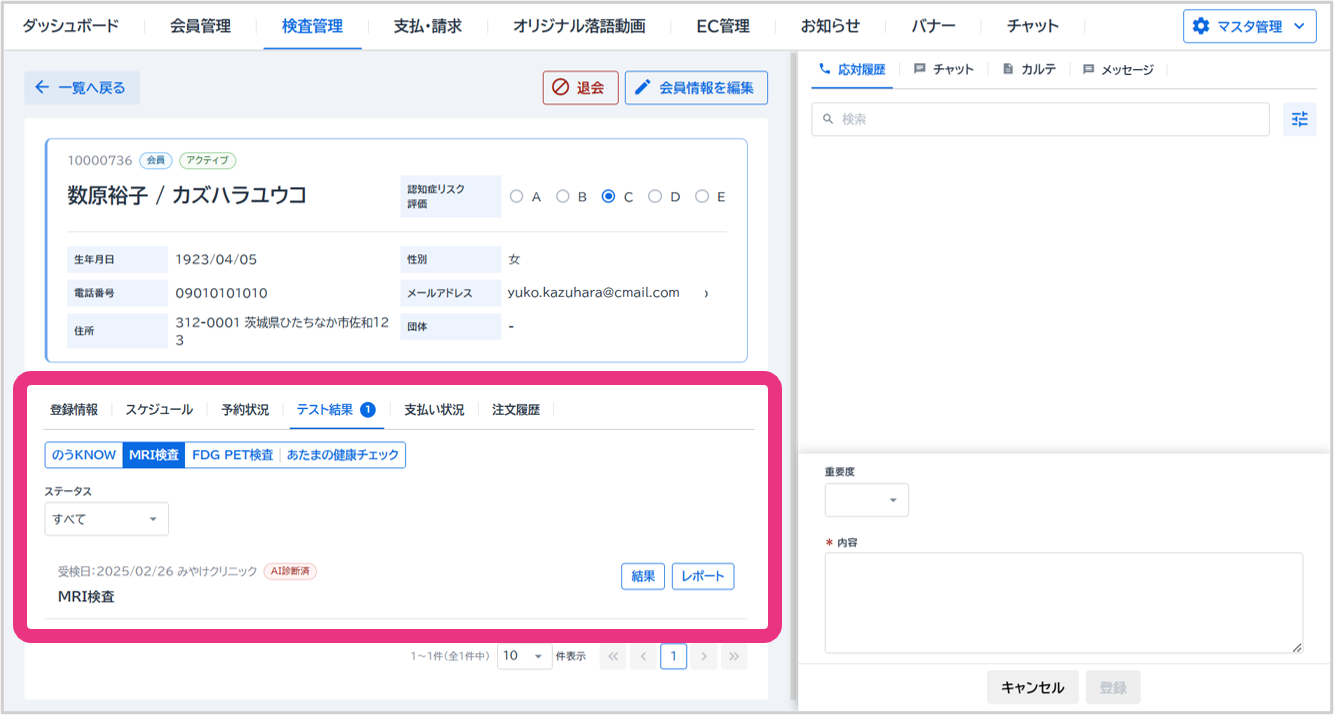Image resolution: width=1334 pixels, height=715 pixels.
Task: Select the FDG PET検査 test type
Action: (x=232, y=455)
